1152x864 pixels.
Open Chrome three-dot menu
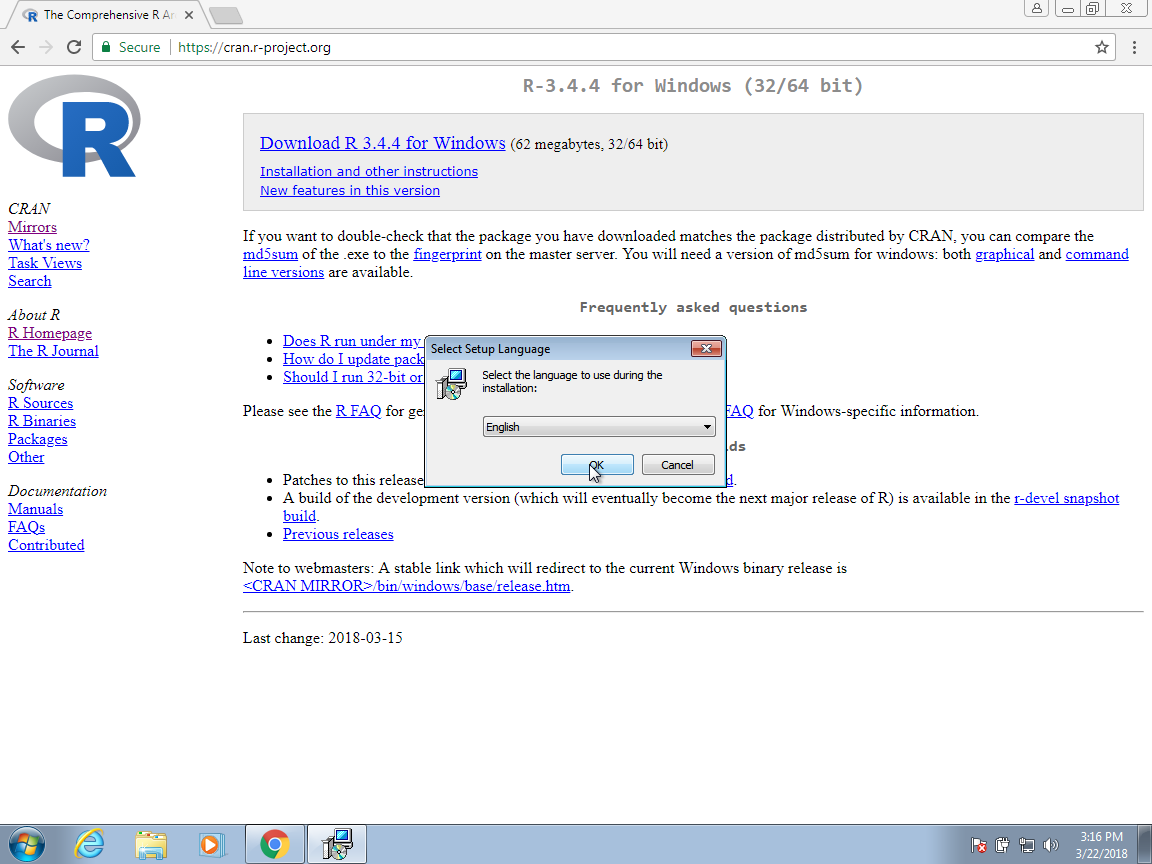point(1134,47)
